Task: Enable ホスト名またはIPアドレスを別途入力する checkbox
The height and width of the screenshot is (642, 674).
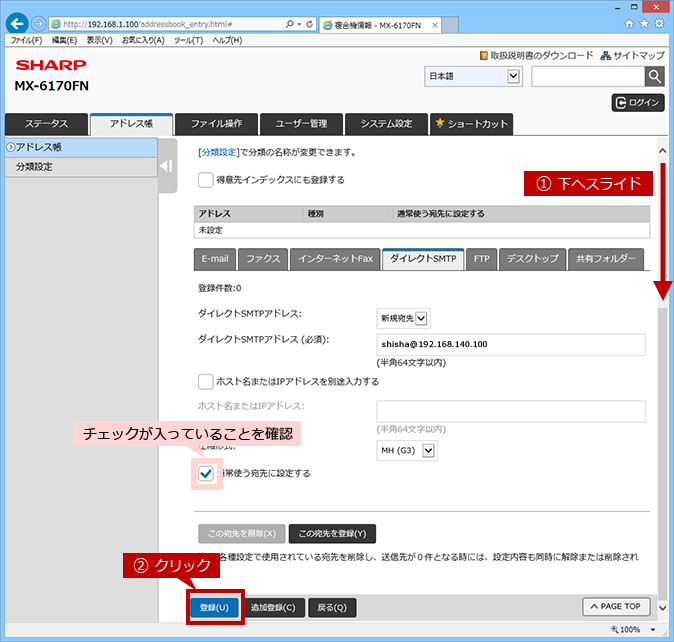Action: coord(205,382)
